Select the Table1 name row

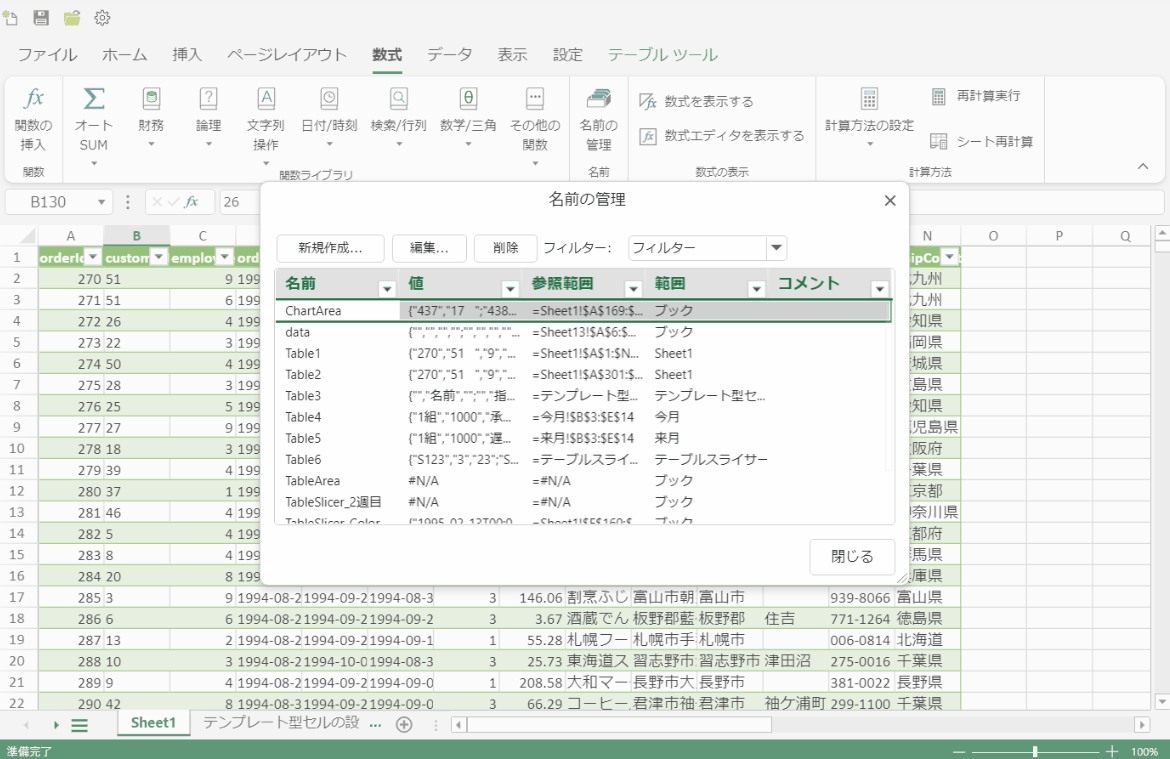coord(584,353)
